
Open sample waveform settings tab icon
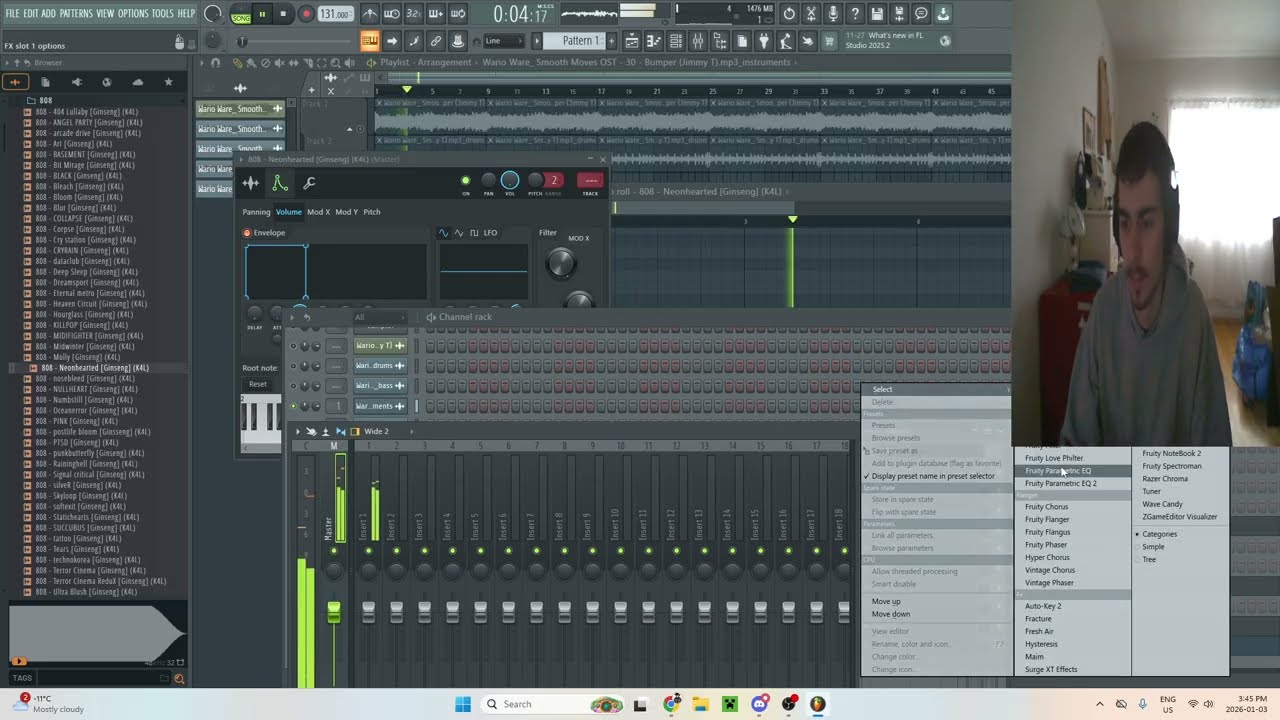(x=251, y=183)
